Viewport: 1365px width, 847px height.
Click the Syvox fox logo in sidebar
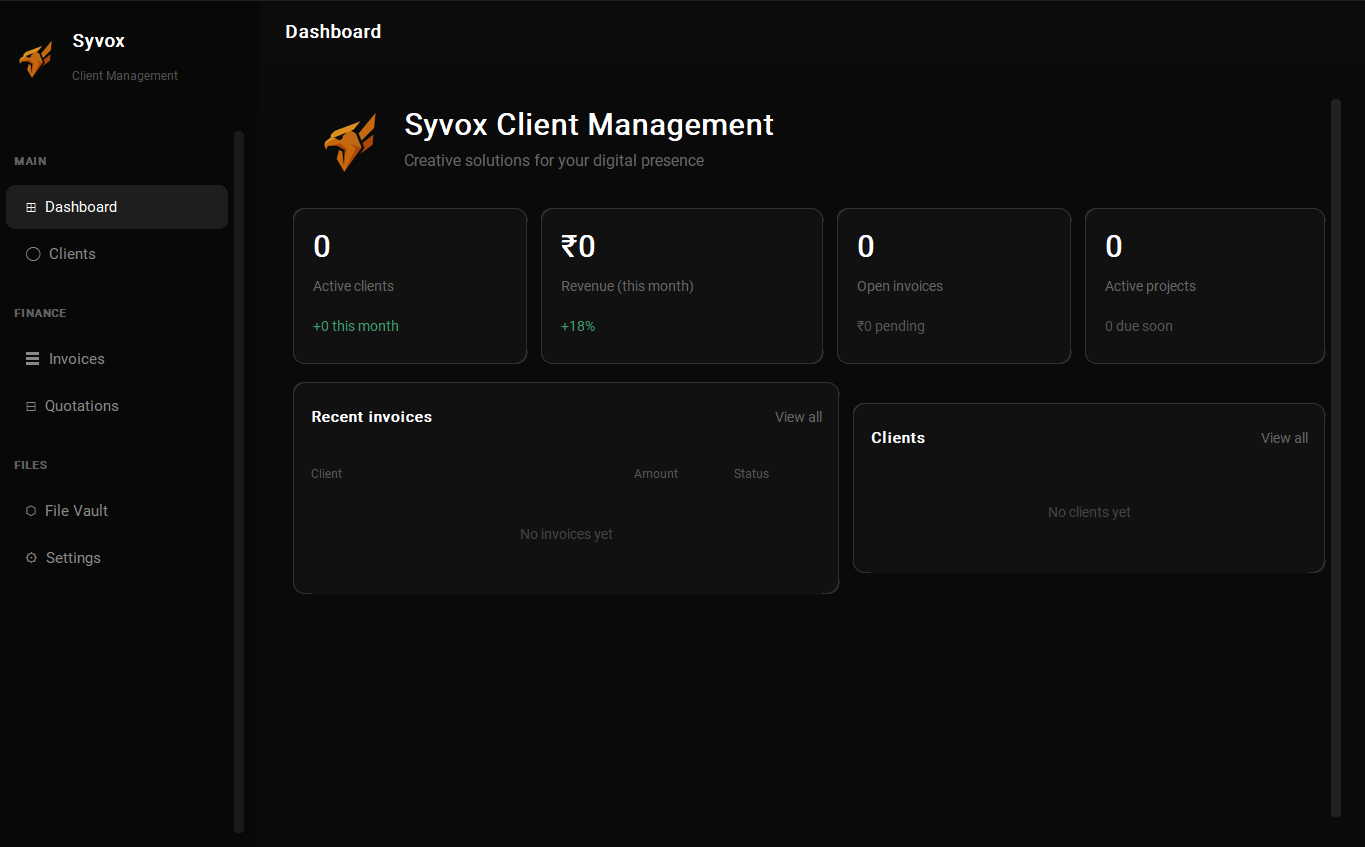pos(36,59)
